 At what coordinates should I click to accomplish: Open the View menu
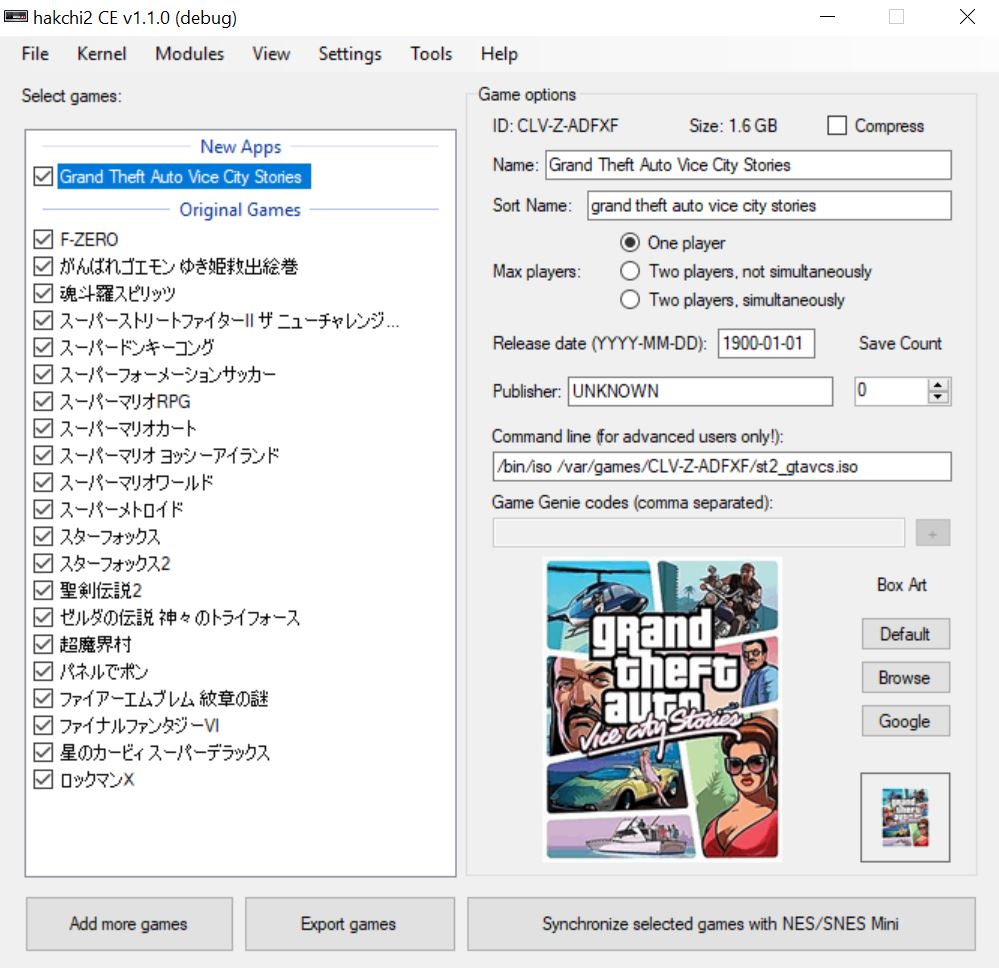[x=271, y=54]
